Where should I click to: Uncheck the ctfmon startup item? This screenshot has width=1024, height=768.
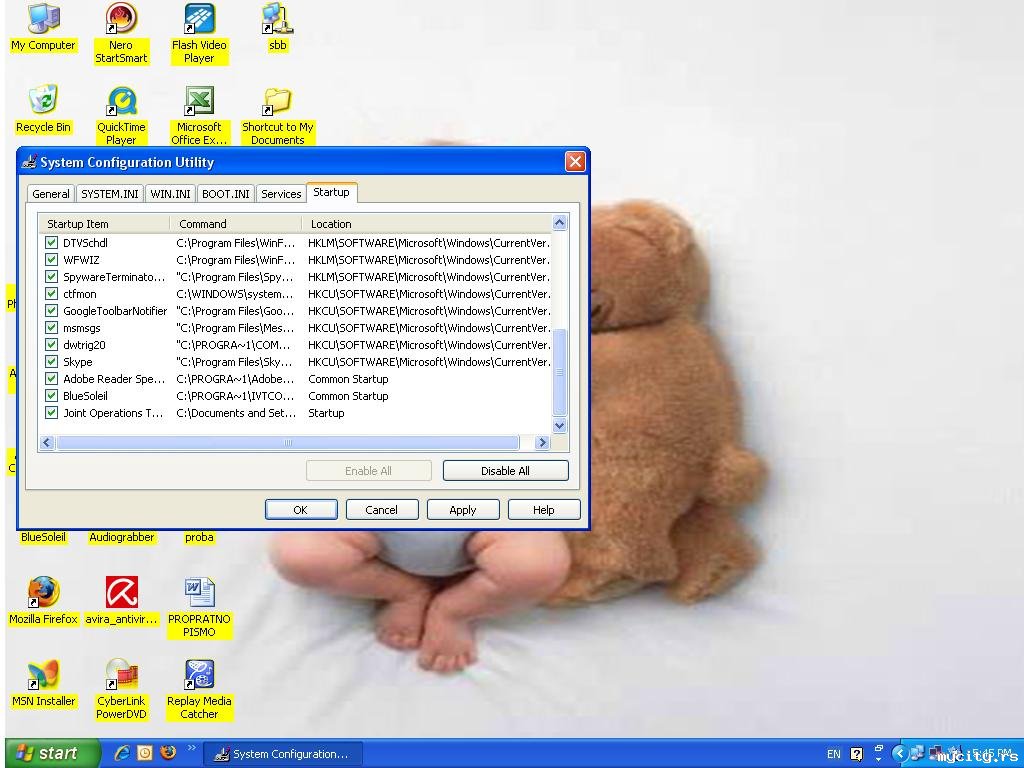[51, 293]
